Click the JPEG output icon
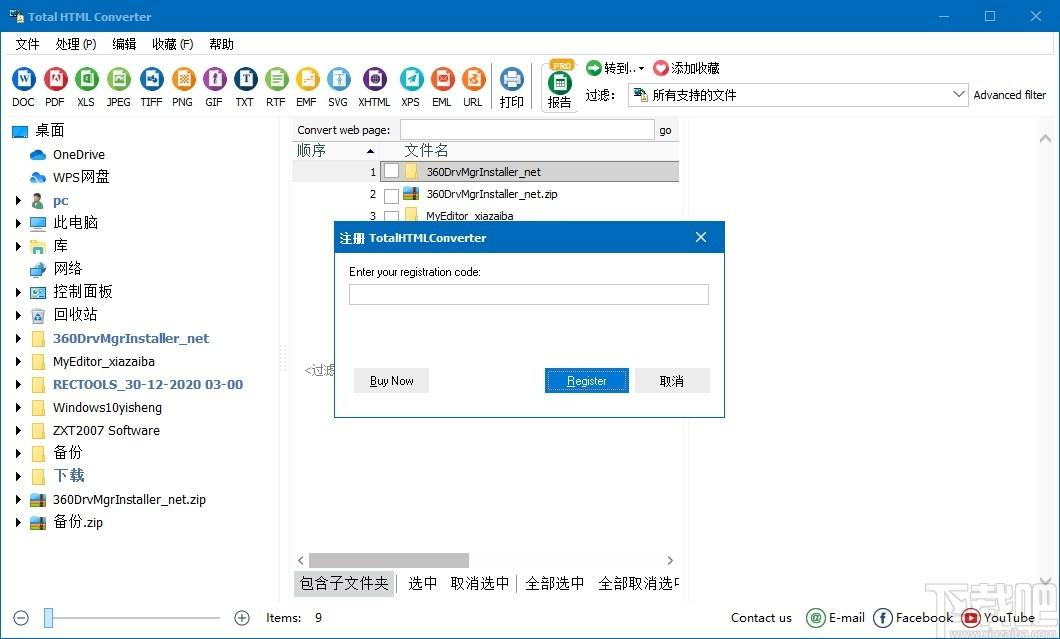1060x639 pixels. tap(118, 79)
